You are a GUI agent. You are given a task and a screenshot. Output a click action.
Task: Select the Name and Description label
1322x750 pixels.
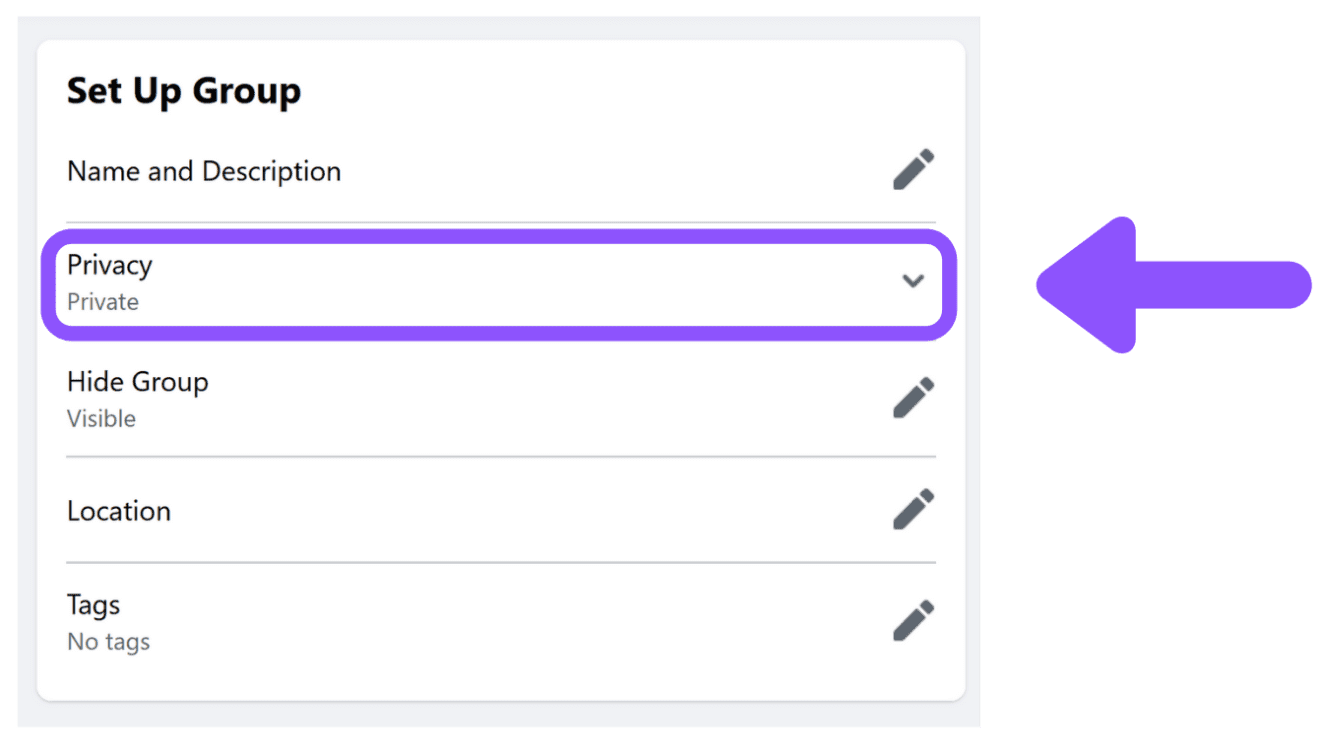(204, 171)
